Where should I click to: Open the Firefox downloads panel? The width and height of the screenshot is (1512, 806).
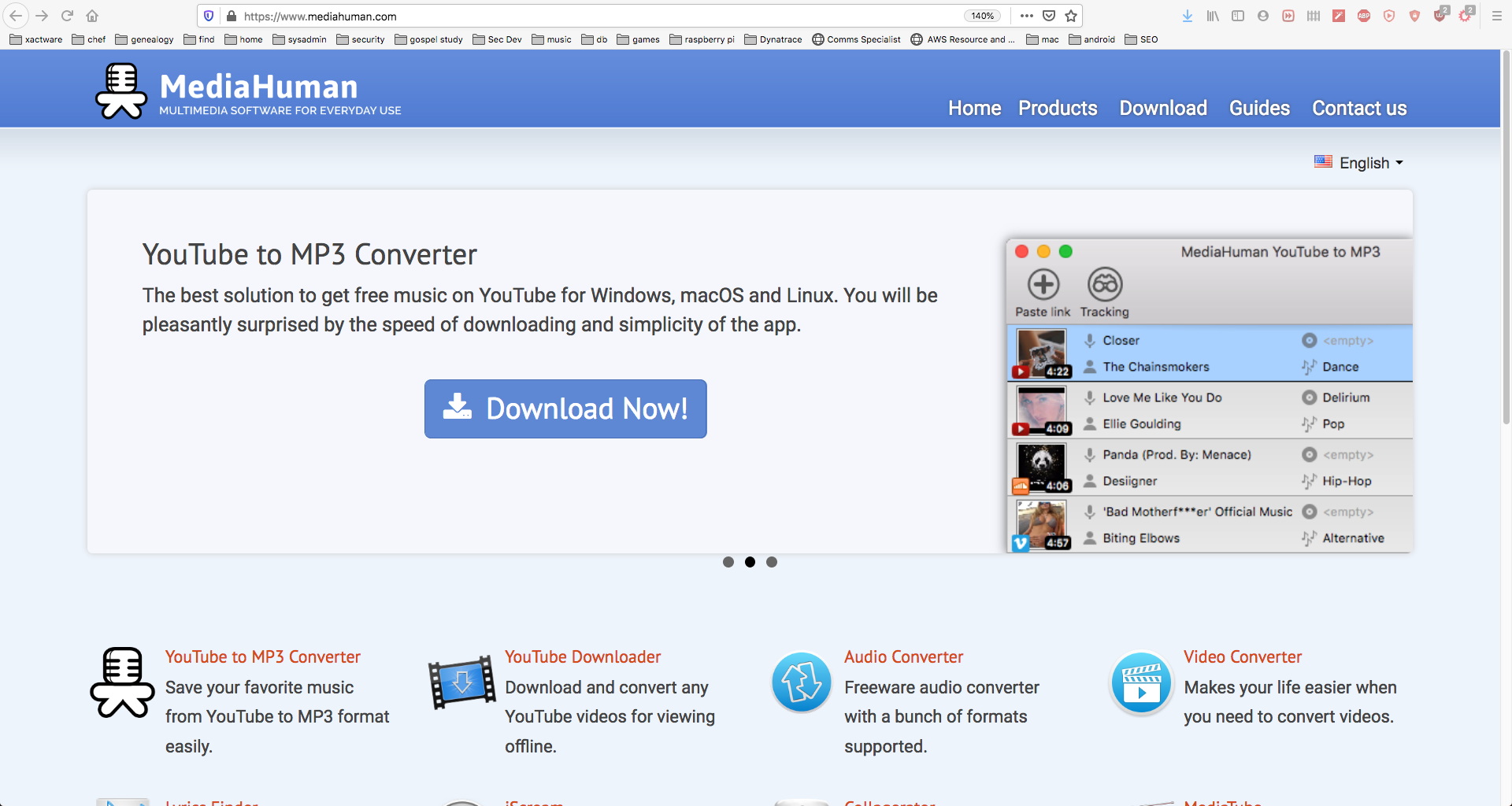pos(1188,16)
